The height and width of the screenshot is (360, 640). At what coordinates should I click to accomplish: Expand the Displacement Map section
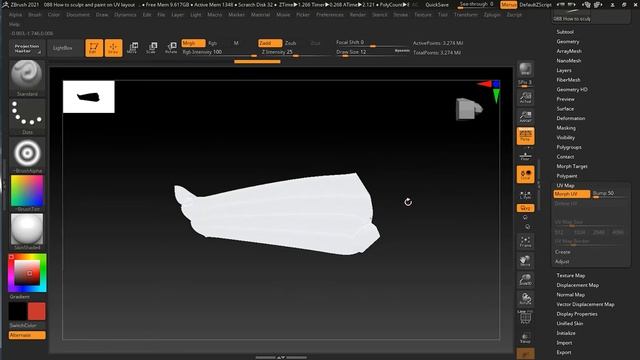click(x=578, y=285)
